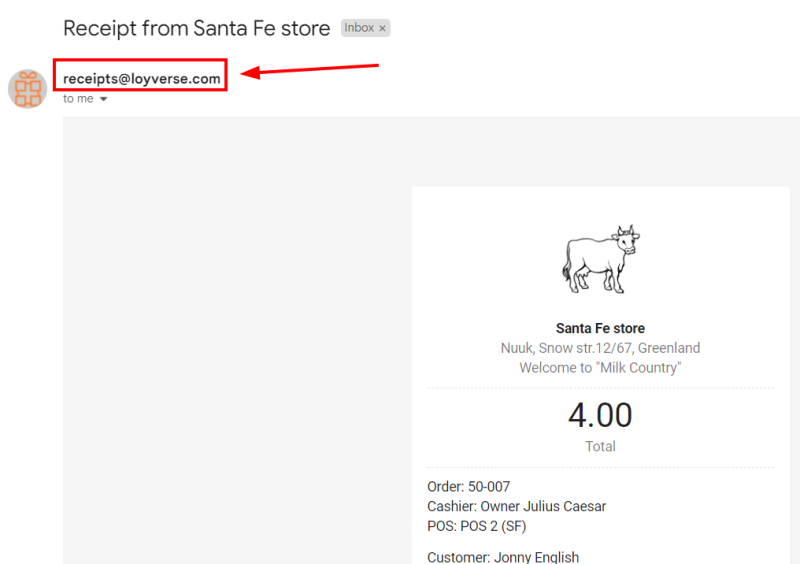Click the cow logo image on receipt
Viewport: 800px width, 564px height.
pos(600,258)
